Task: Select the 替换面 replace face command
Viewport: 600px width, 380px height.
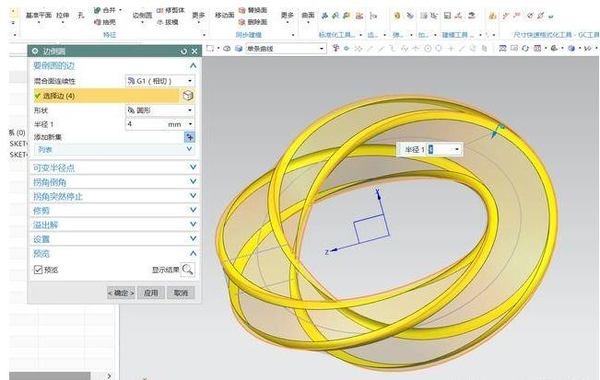Action: (x=253, y=10)
